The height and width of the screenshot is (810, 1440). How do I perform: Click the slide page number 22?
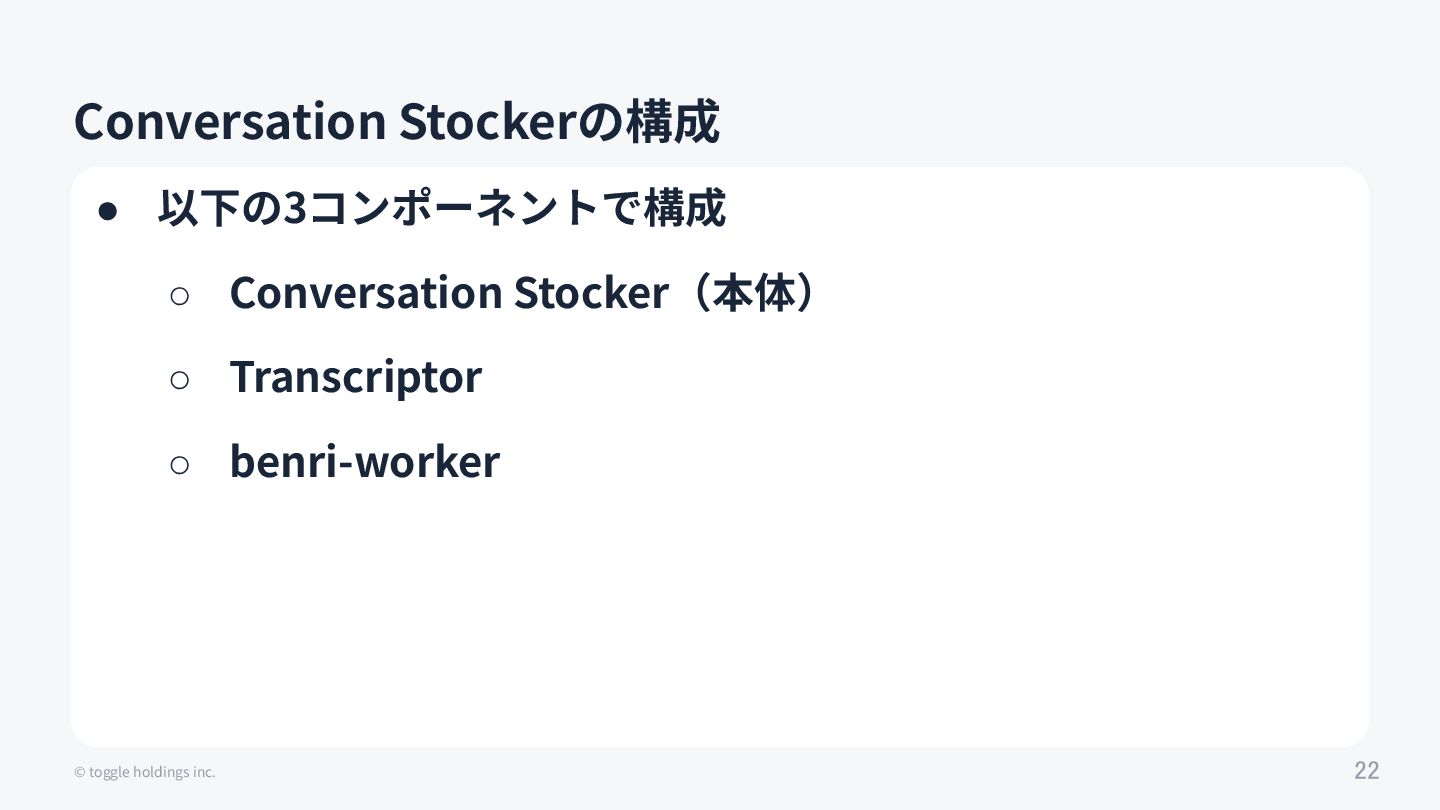[1366, 770]
